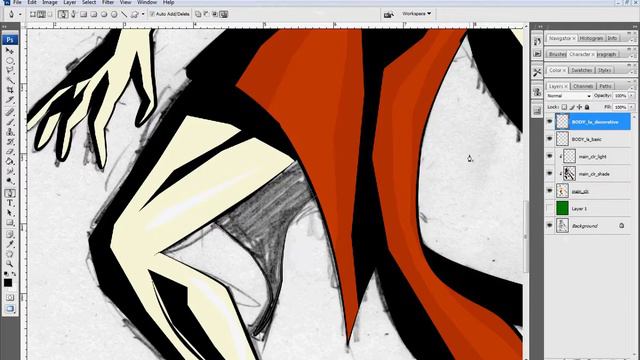Select the Slice tool
Screen dimensions: 640x360
10,100
